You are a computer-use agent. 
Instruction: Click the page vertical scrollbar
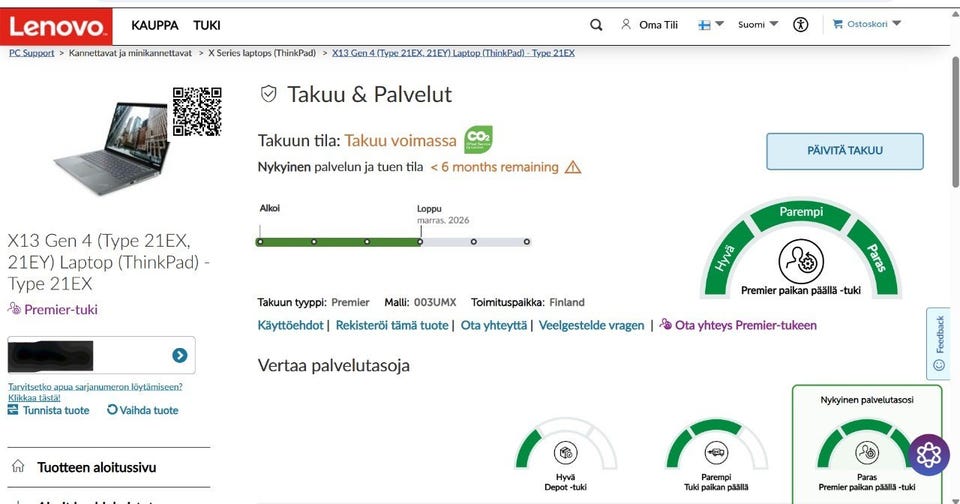(955, 122)
